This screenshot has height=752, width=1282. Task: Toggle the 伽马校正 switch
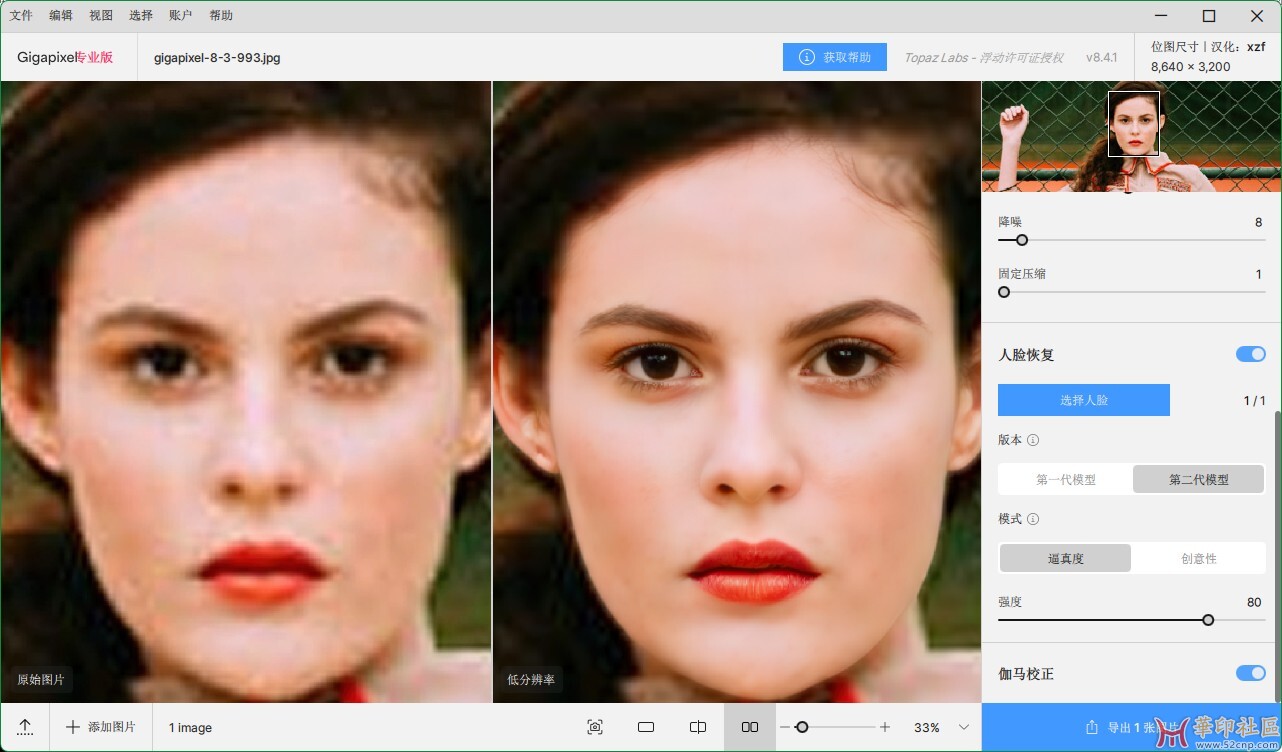click(1250, 673)
